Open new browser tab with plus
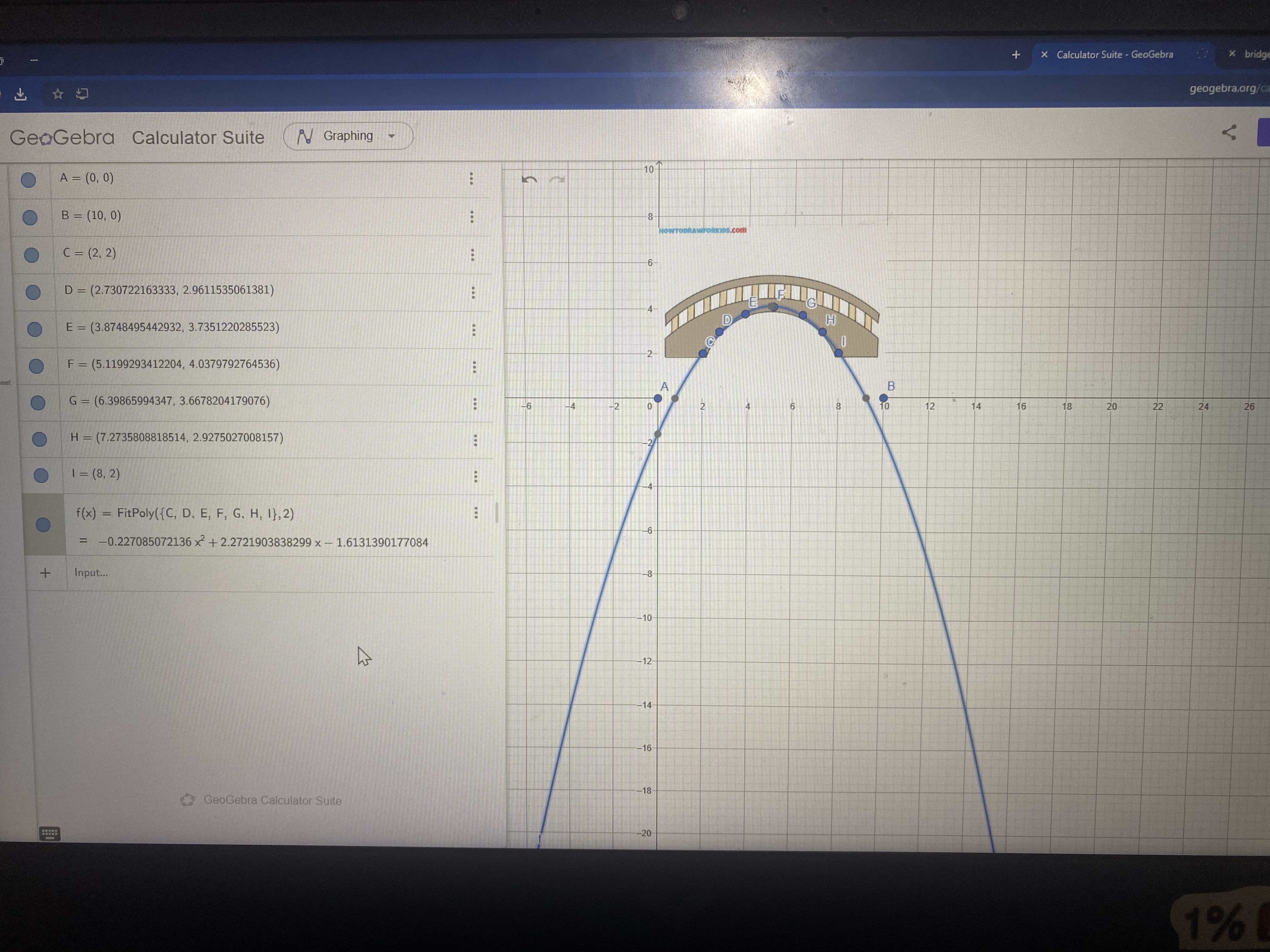Image resolution: width=1270 pixels, height=952 pixels. pos(1016,54)
